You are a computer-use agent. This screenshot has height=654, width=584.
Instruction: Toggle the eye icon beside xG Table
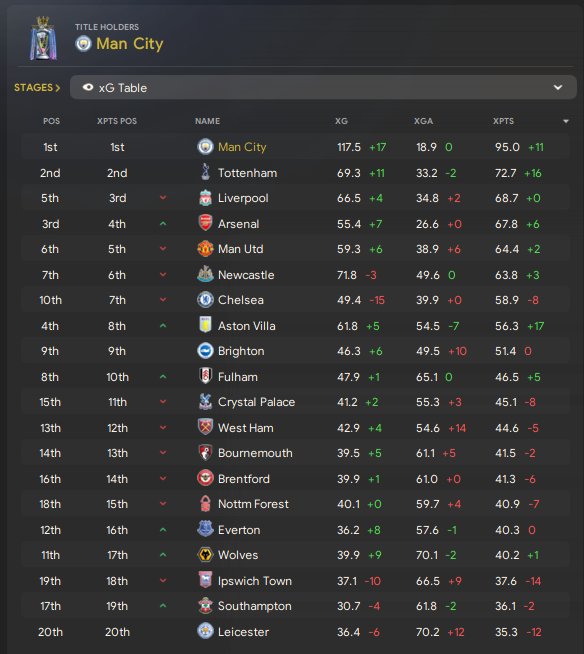pyautogui.click(x=88, y=88)
